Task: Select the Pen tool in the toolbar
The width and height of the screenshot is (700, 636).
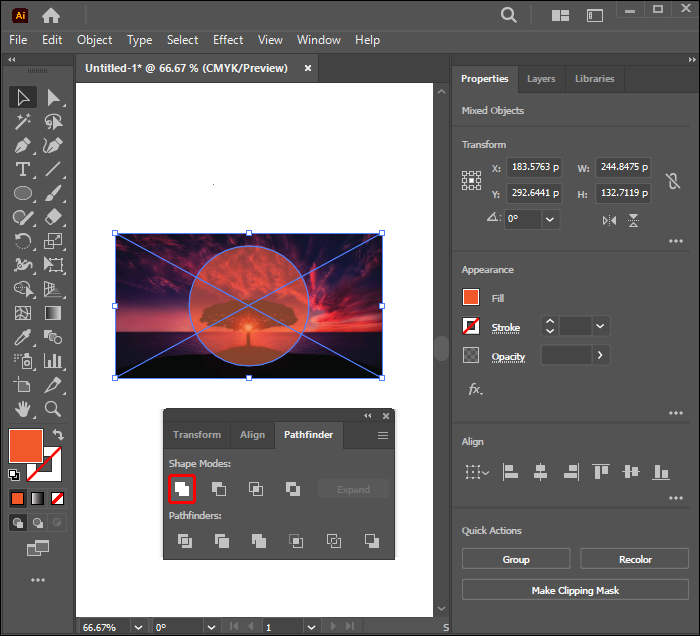Action: tap(23, 145)
